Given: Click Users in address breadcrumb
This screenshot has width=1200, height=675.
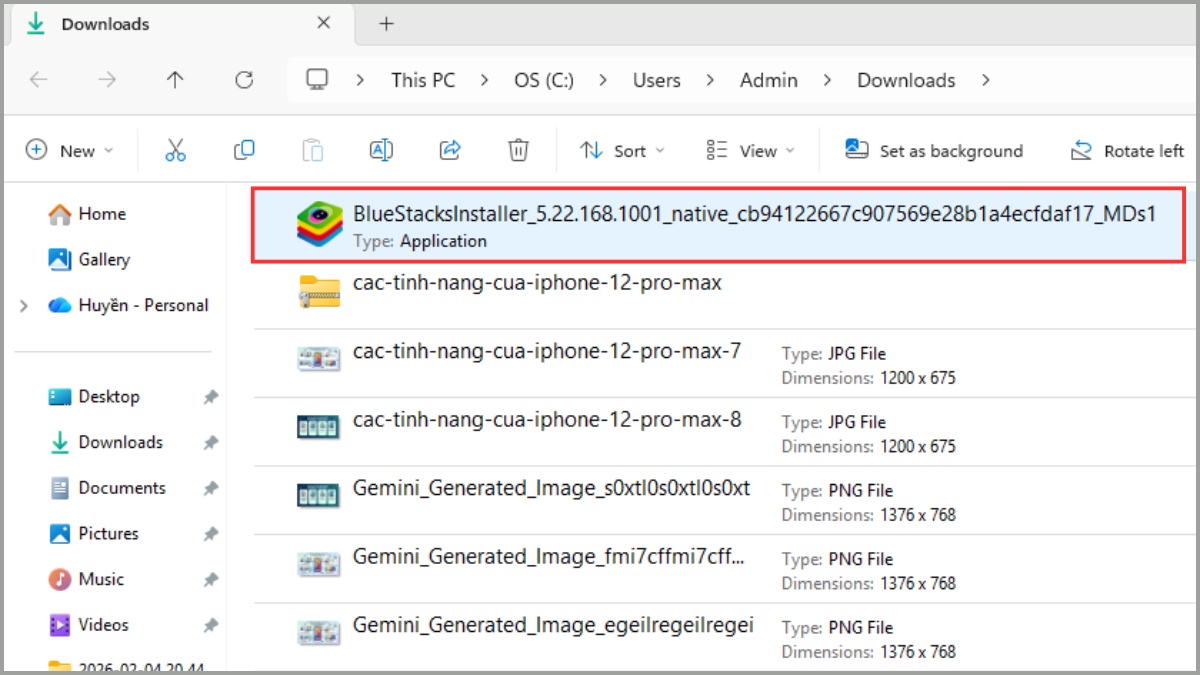Looking at the screenshot, I should [657, 80].
